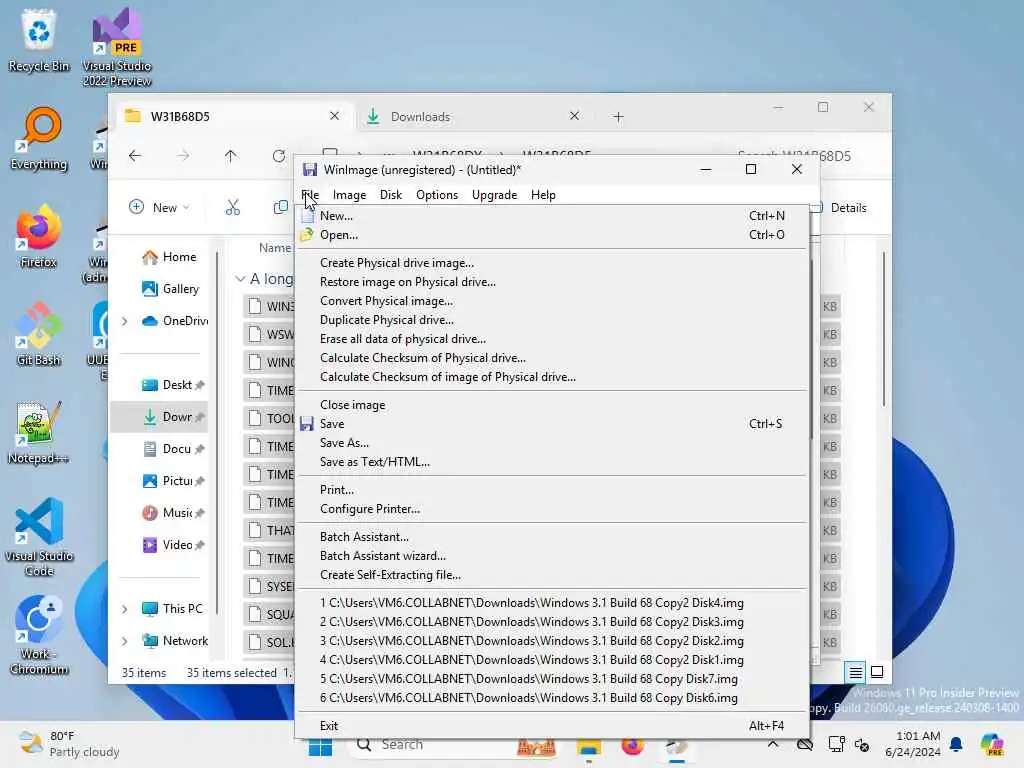Open recent file Copy Disk7.img
This screenshot has width=1024, height=768.
[552, 679]
